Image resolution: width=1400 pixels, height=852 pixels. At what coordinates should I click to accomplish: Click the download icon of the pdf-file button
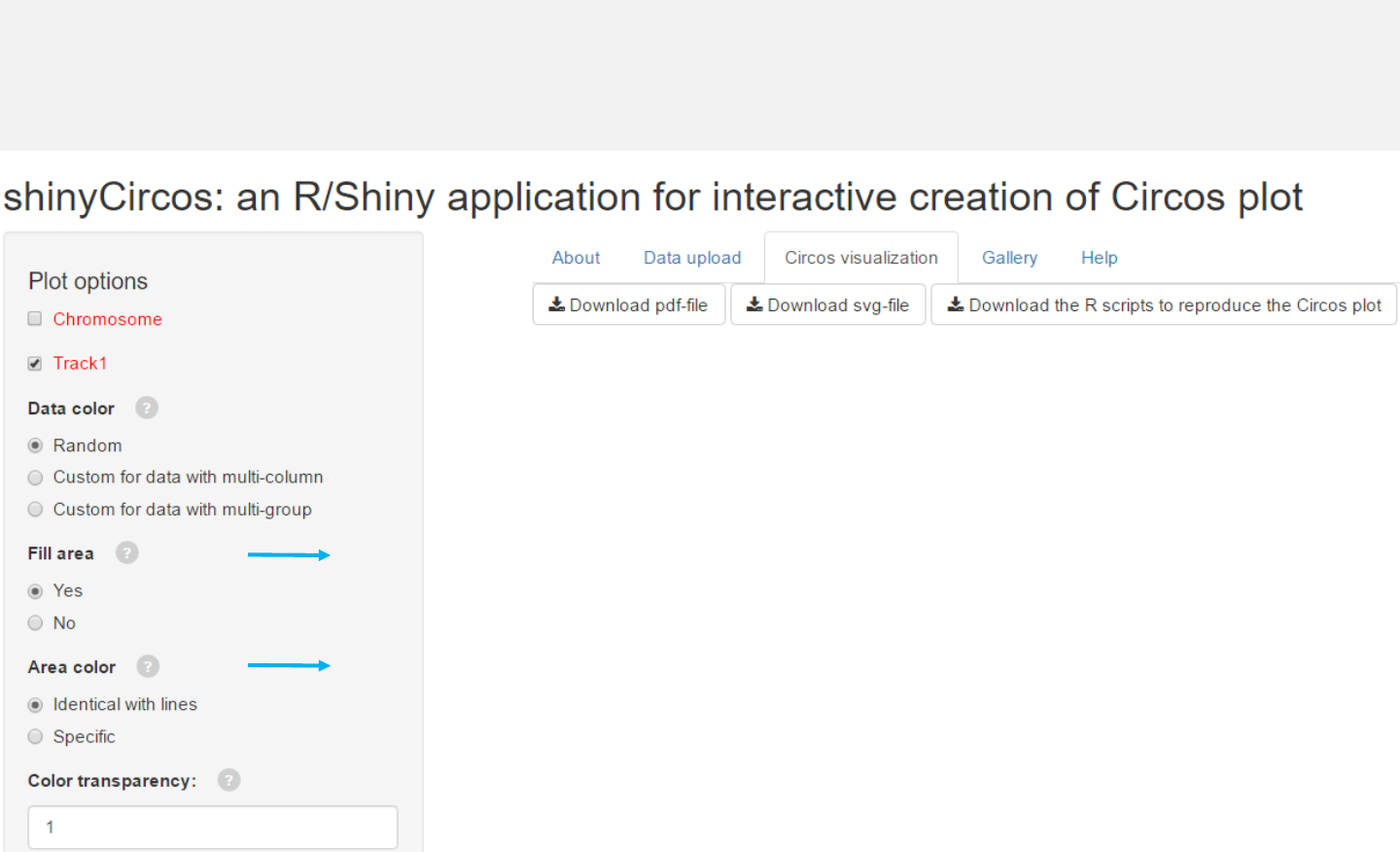[557, 304]
